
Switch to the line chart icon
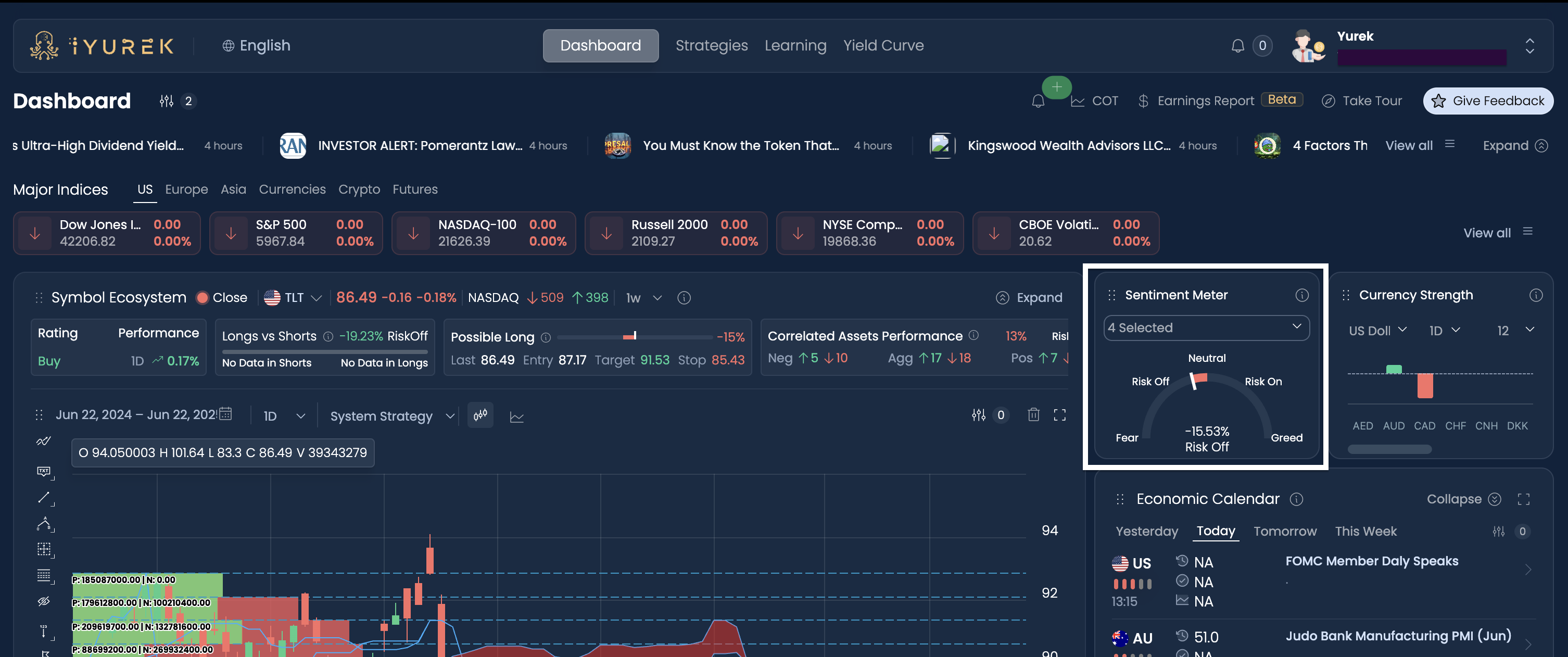coord(516,416)
